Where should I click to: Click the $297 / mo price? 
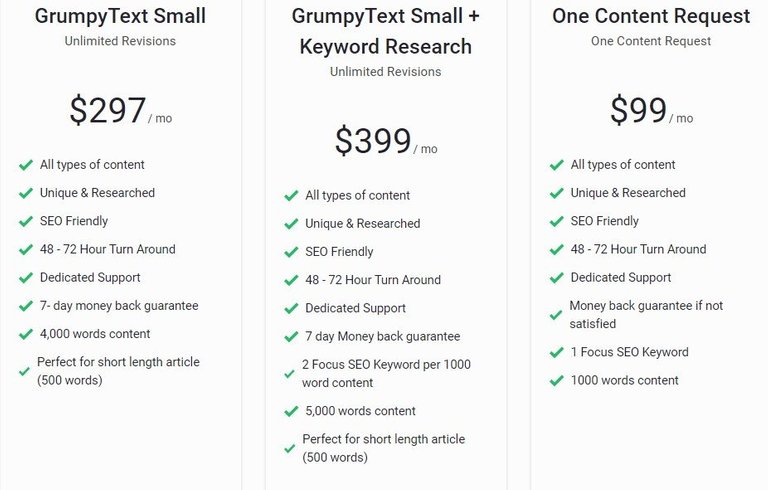tap(120, 110)
